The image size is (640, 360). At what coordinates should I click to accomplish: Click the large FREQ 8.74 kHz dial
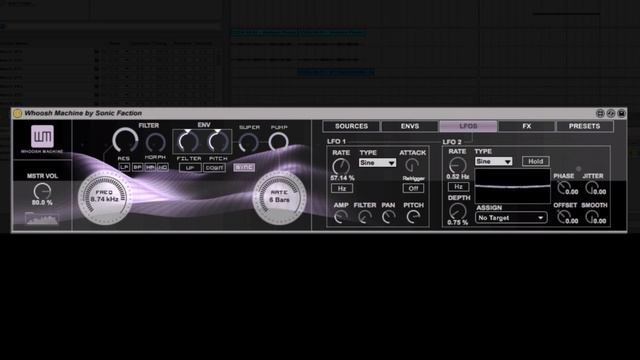pyautogui.click(x=105, y=197)
